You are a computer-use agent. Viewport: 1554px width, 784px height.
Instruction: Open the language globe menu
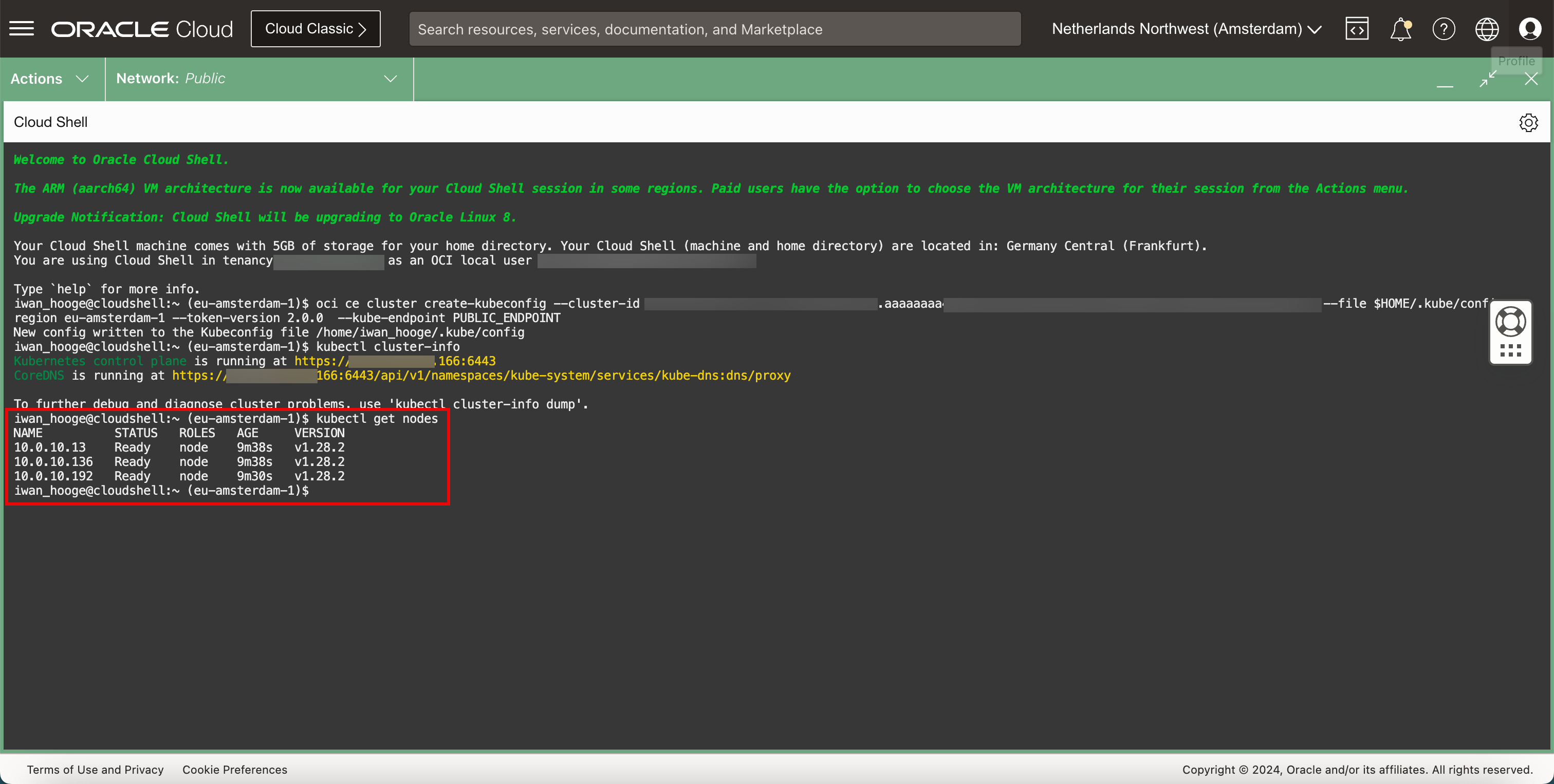1487,28
